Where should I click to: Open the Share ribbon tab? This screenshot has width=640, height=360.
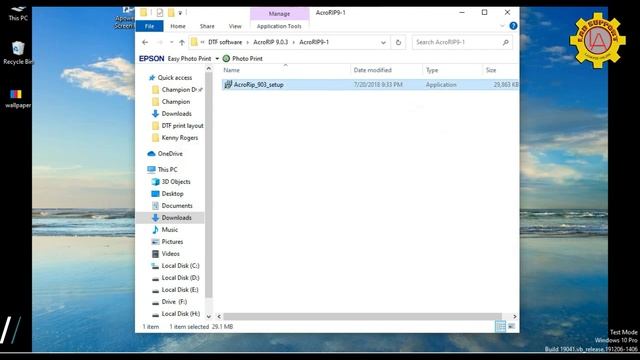(207, 26)
